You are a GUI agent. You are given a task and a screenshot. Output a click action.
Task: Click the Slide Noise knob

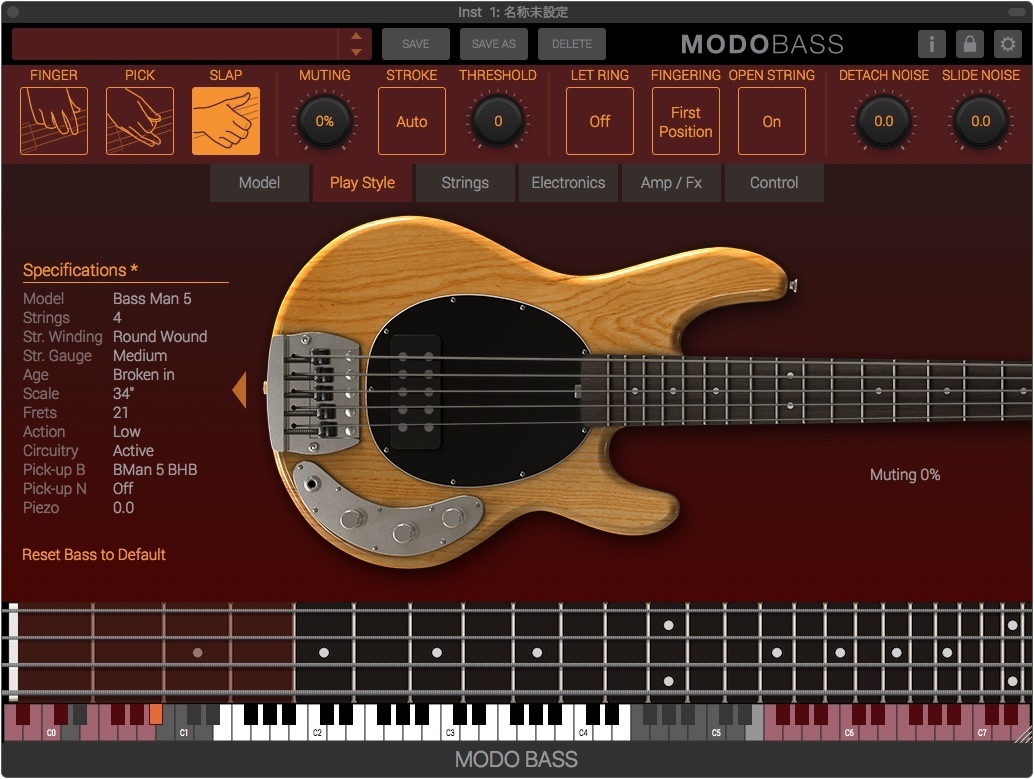pyautogui.click(x=981, y=121)
